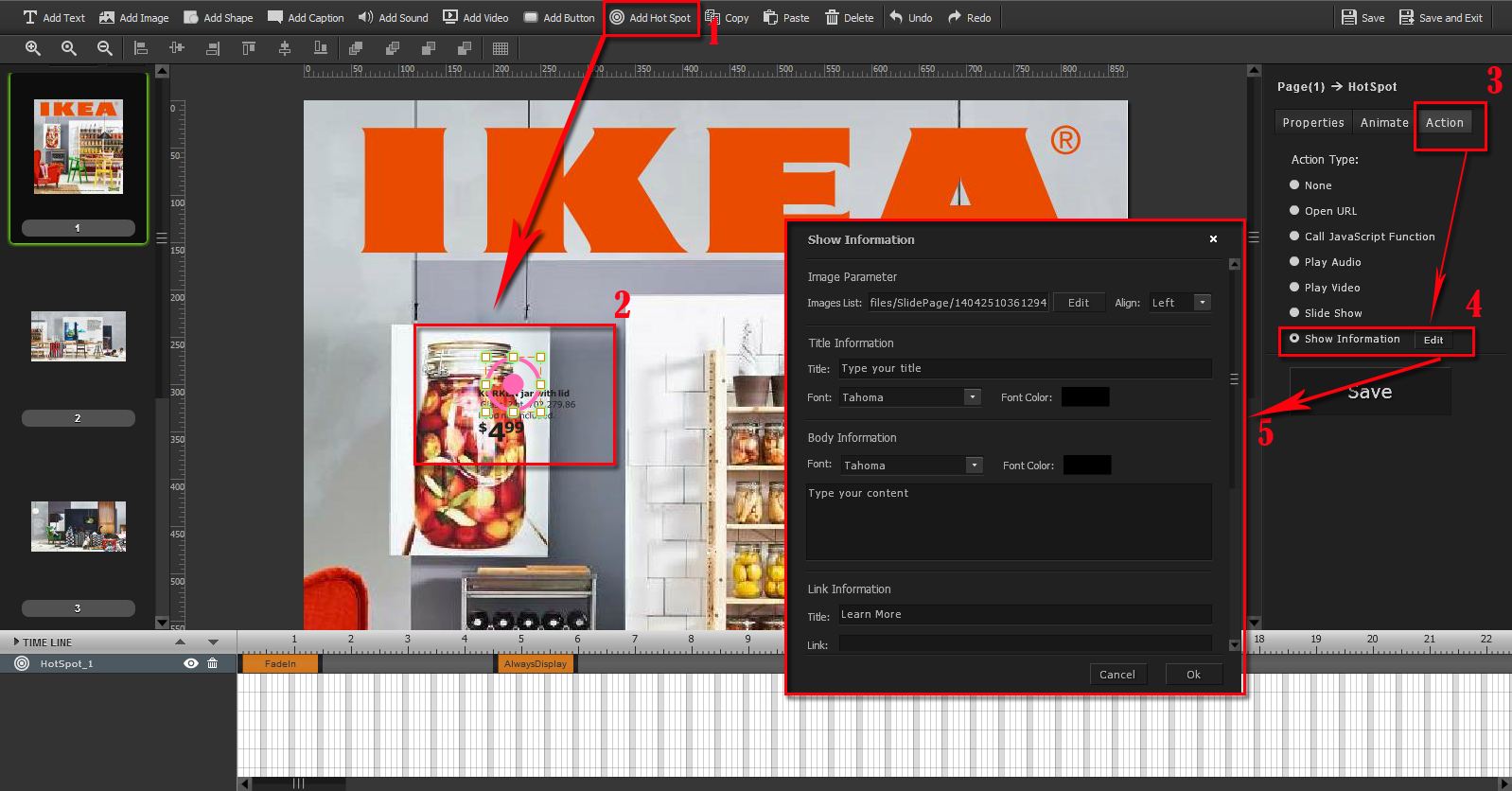
Task: Click Add Text tool
Action: pyautogui.click(x=54, y=17)
